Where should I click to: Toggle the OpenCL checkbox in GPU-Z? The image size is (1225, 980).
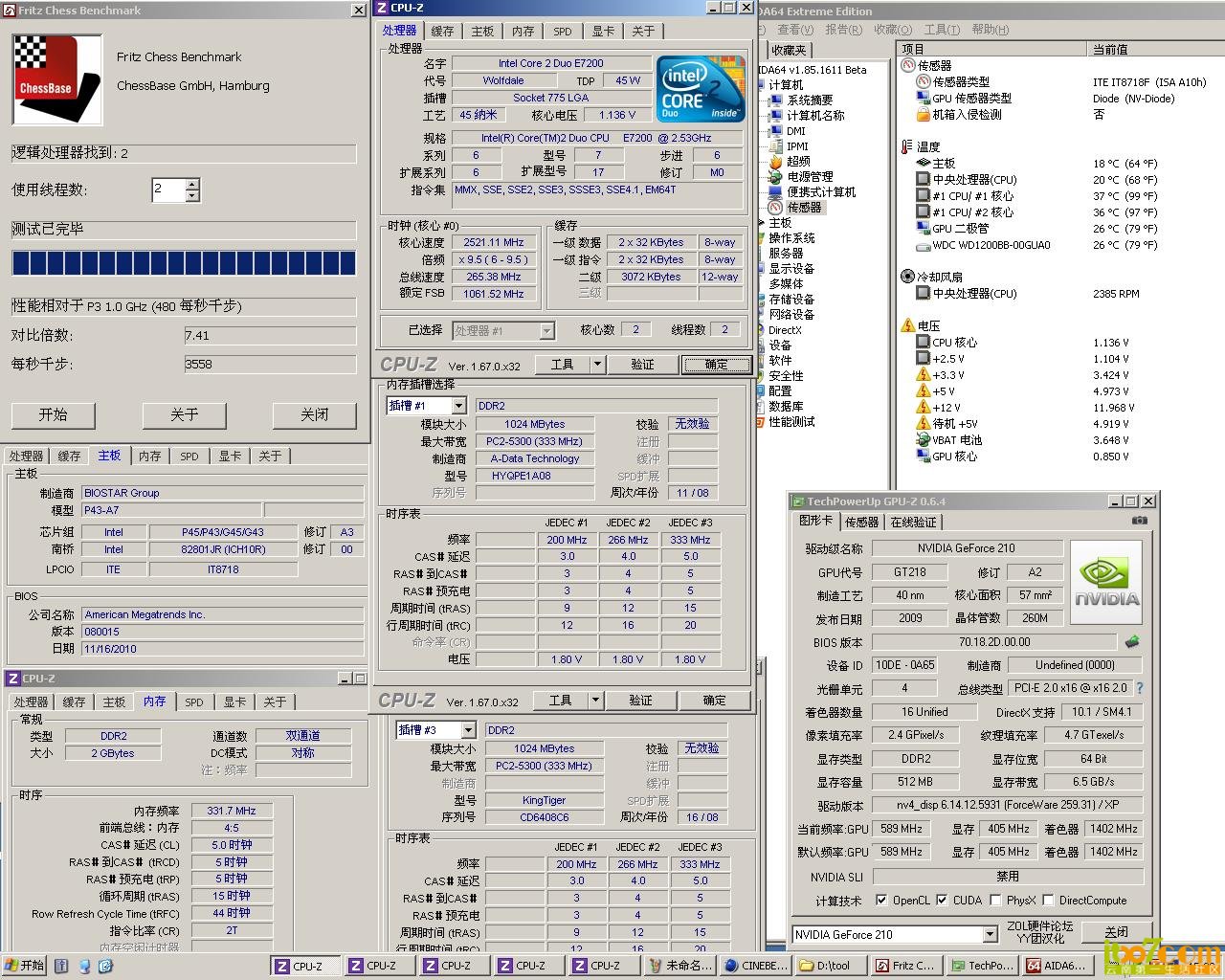[880, 901]
